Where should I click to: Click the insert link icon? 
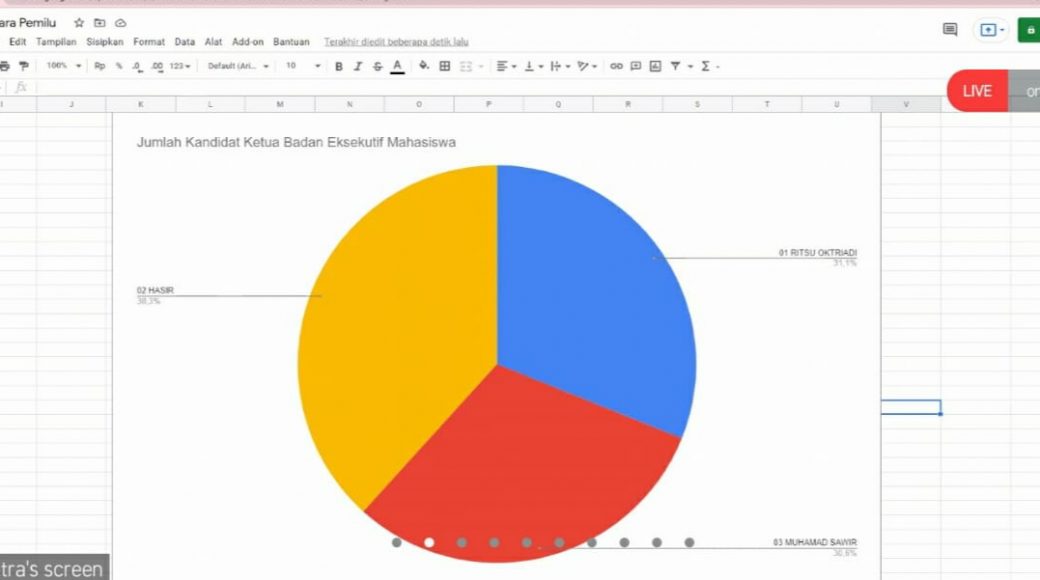pyautogui.click(x=616, y=66)
